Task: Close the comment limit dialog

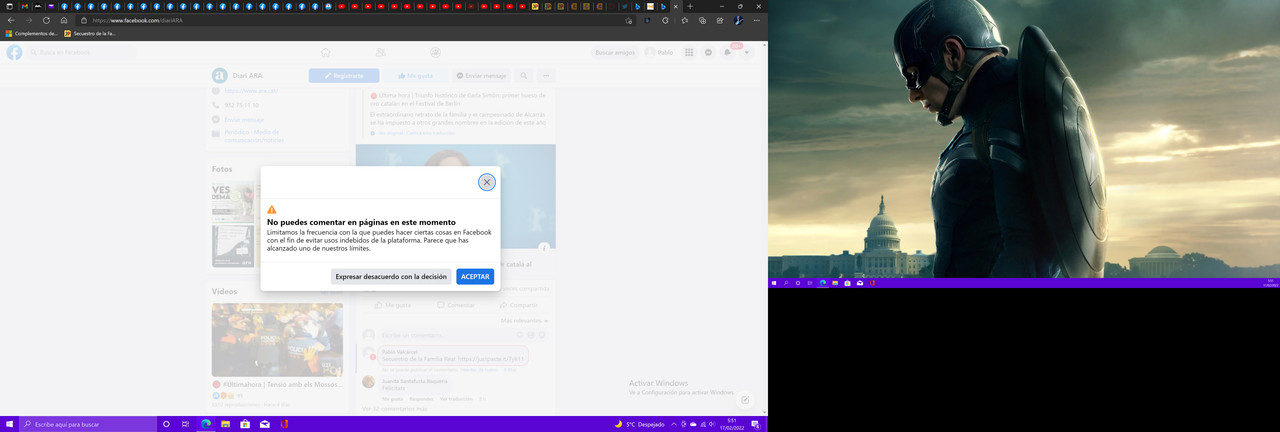Action: (x=487, y=182)
